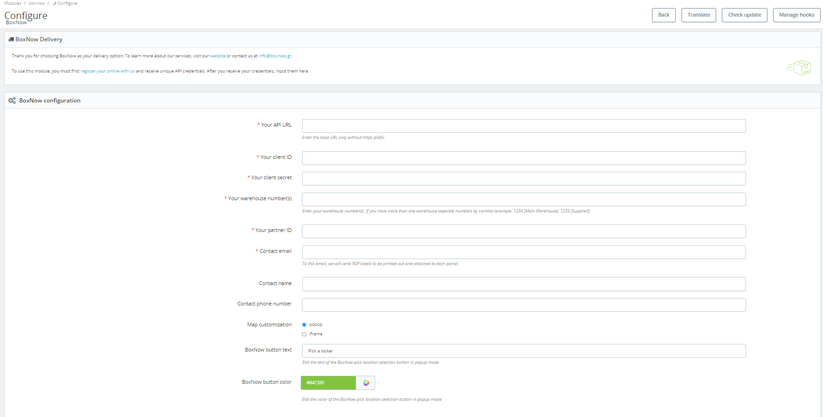Screen dimensions: 823x417
Task: Click the green button color hex field
Action: coord(328,383)
